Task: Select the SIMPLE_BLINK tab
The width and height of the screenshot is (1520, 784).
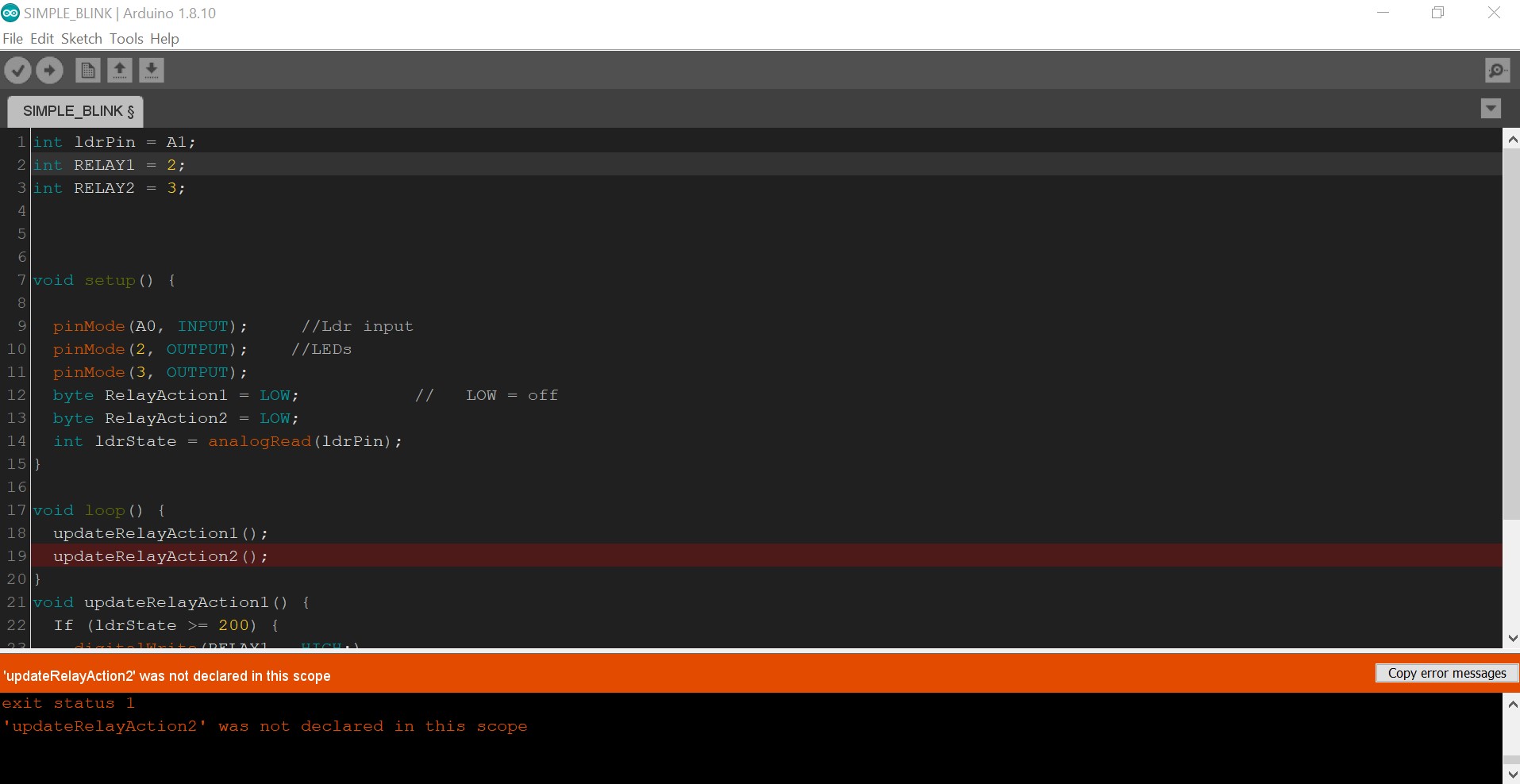Action: tap(76, 112)
